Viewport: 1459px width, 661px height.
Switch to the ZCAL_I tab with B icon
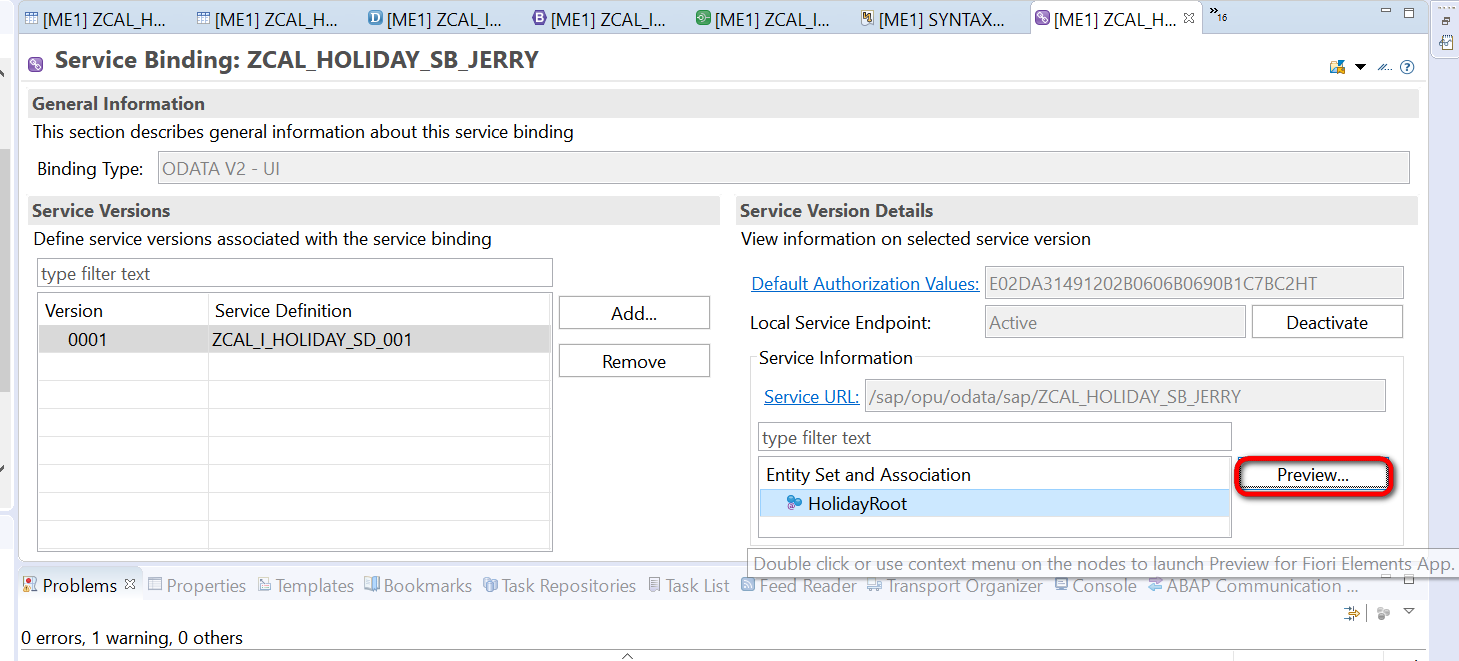coord(598,18)
